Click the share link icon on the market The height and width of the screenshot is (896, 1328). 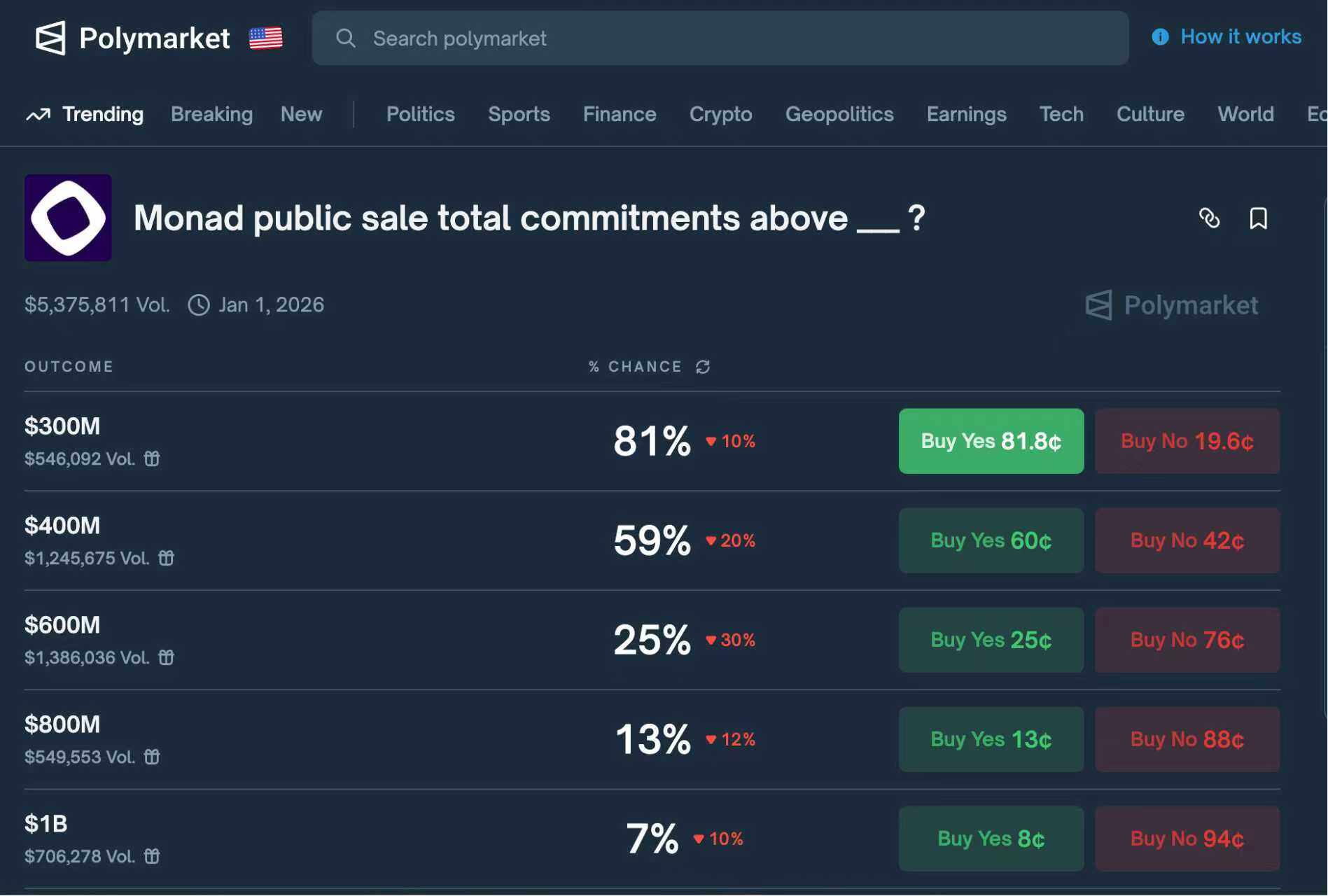pyautogui.click(x=1210, y=219)
